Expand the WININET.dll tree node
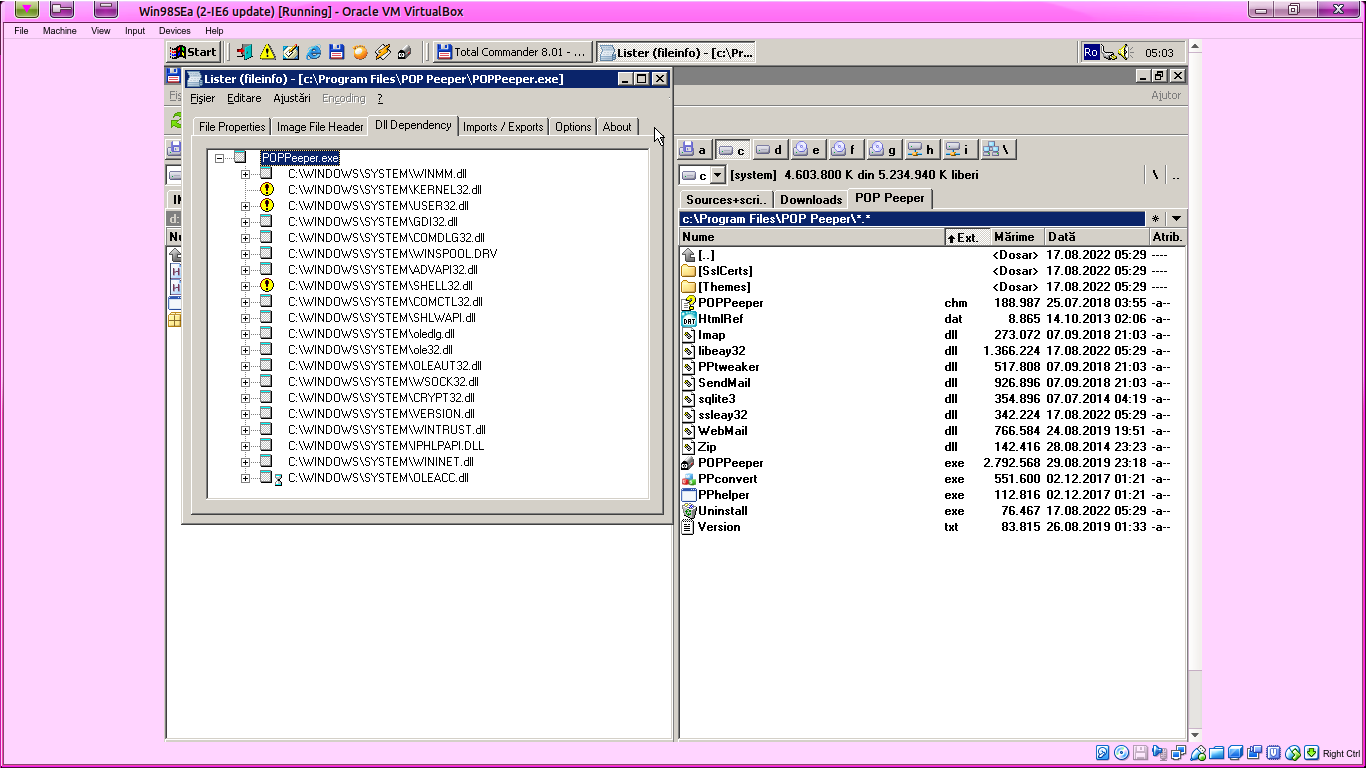 click(245, 461)
